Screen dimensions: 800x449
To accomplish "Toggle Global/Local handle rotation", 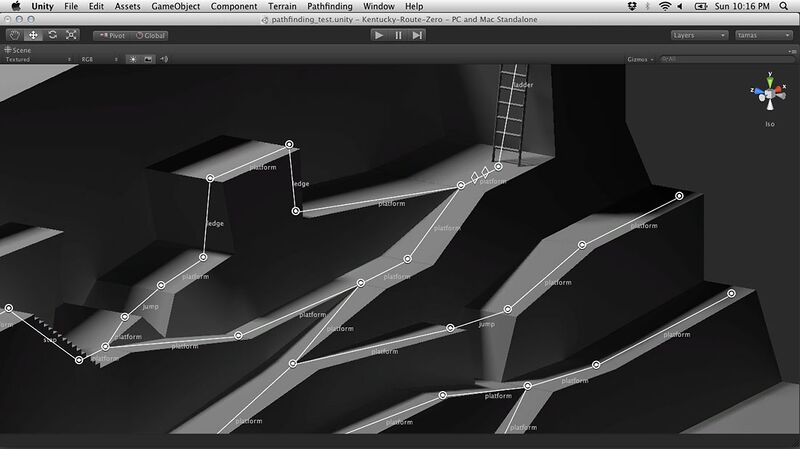I will [x=151, y=36].
